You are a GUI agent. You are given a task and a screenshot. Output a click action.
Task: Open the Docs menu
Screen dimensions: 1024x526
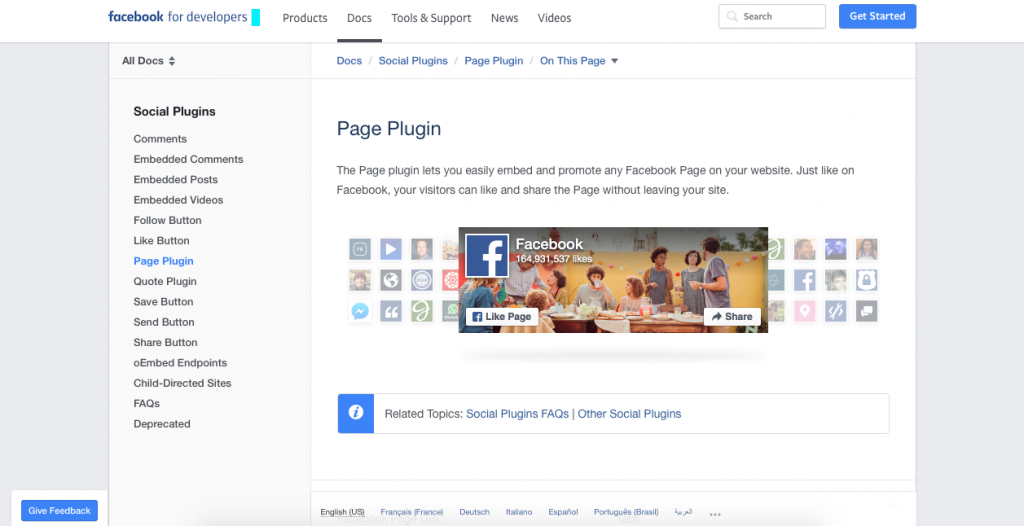359,18
